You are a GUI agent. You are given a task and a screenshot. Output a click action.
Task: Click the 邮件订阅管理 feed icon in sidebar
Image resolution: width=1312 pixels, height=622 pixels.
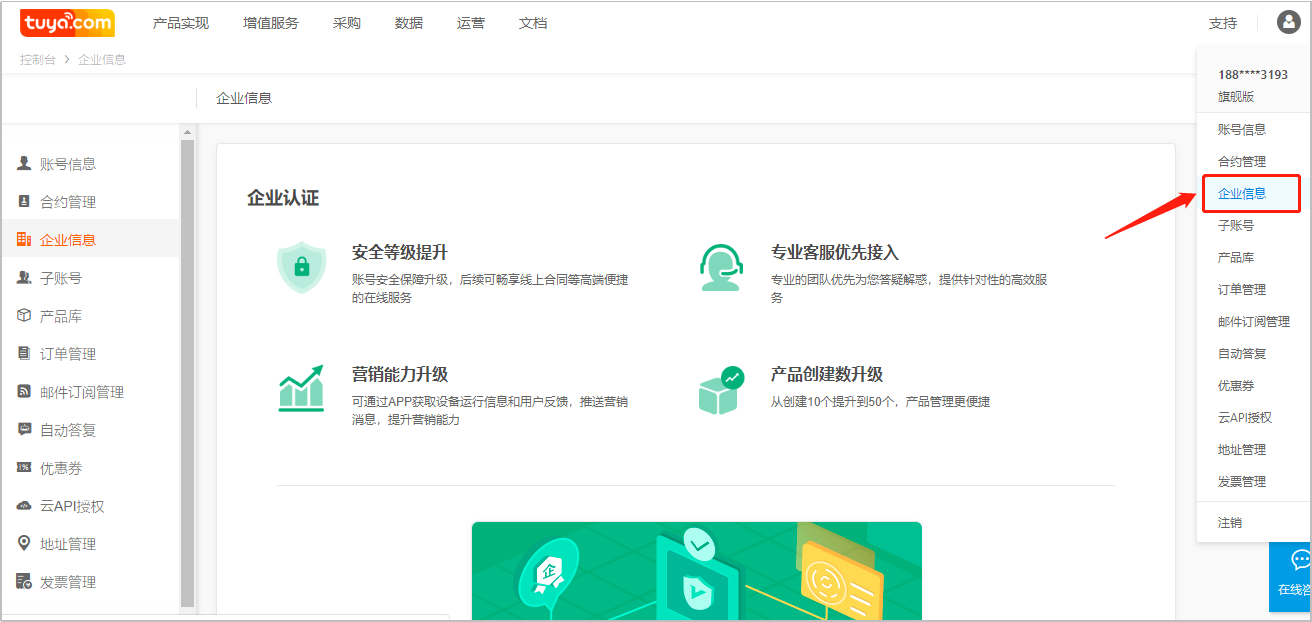click(24, 392)
